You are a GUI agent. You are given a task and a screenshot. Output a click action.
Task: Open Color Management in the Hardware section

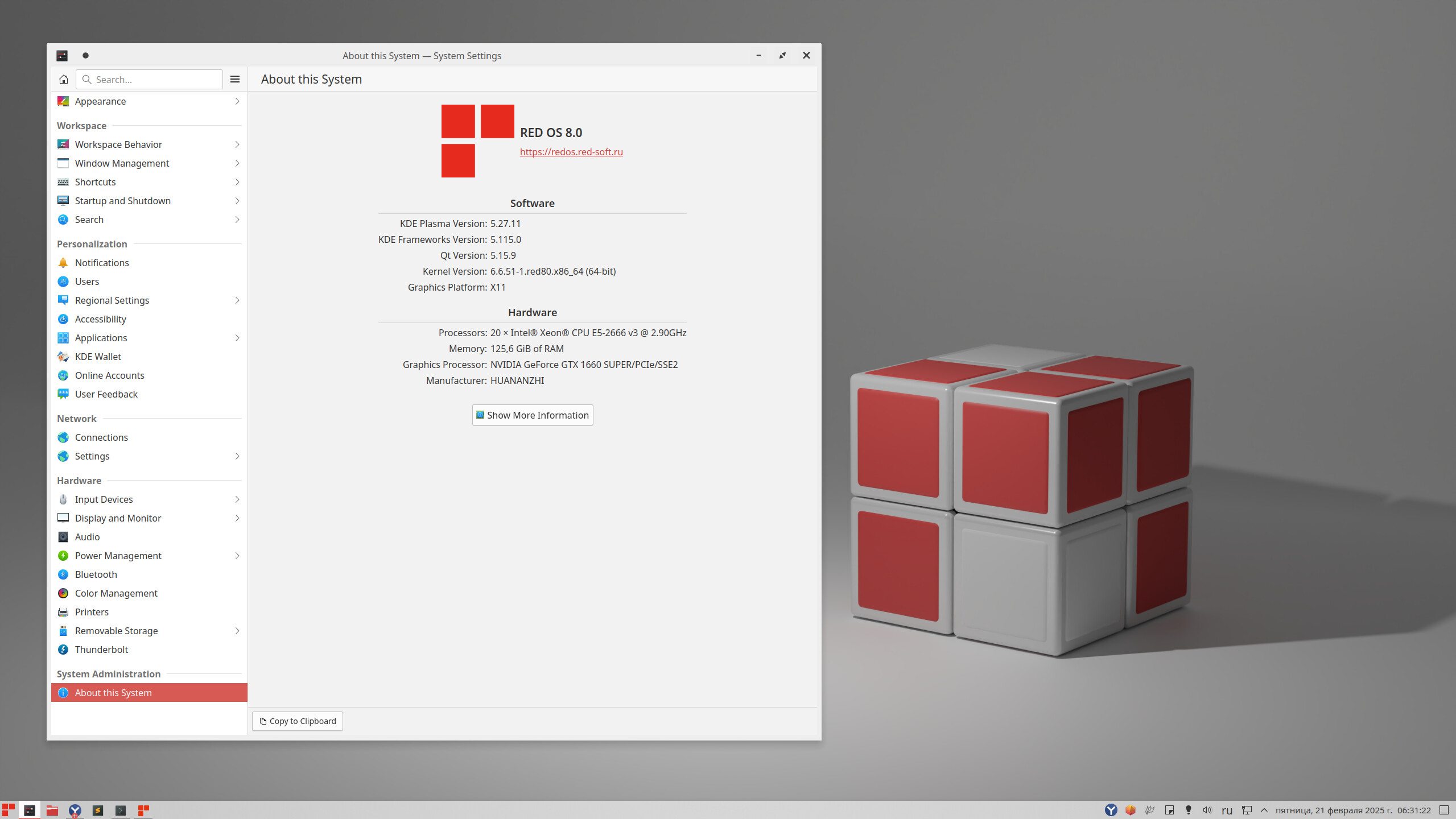pyautogui.click(x=116, y=593)
